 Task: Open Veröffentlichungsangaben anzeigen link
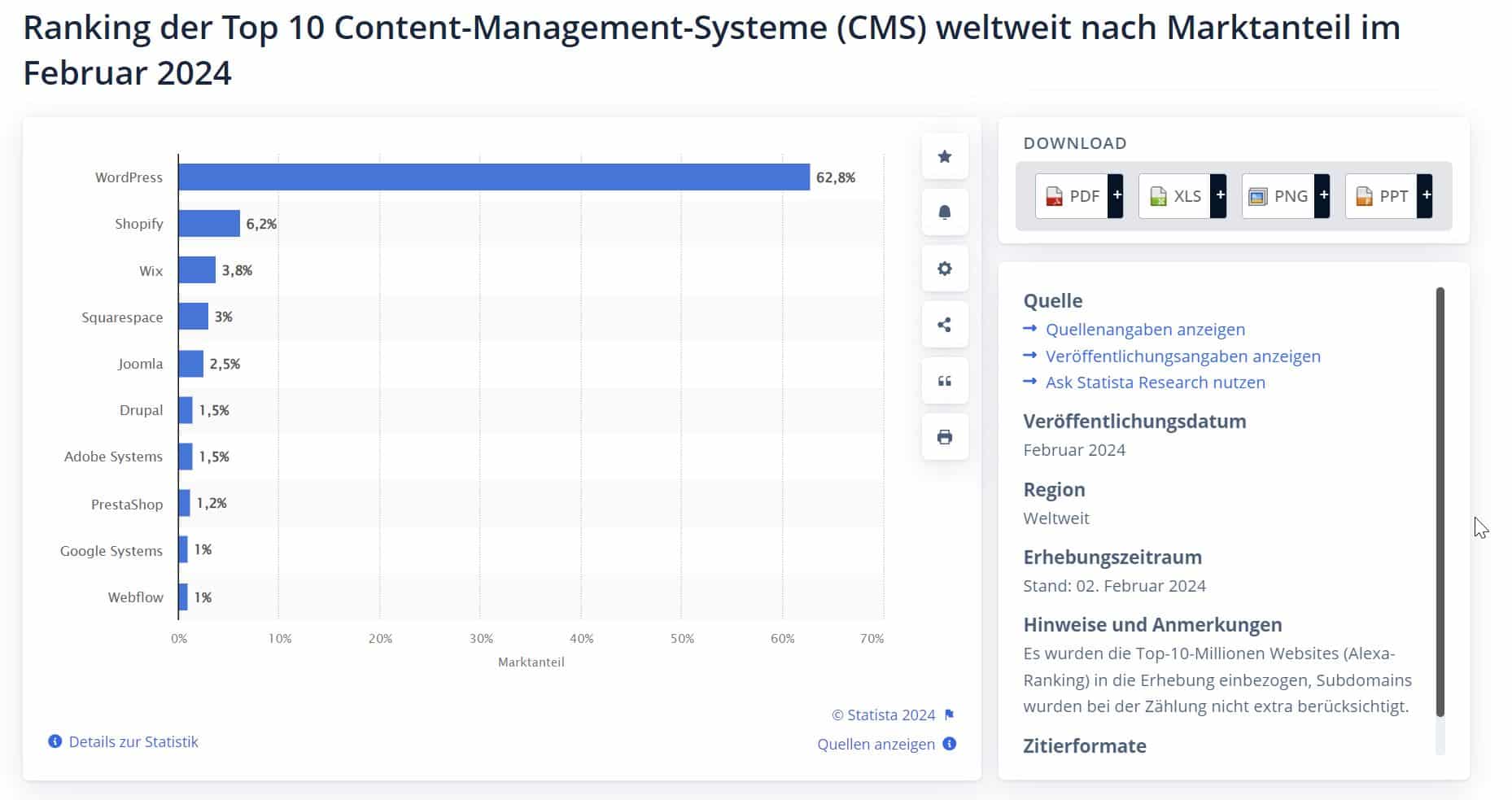tap(1183, 356)
